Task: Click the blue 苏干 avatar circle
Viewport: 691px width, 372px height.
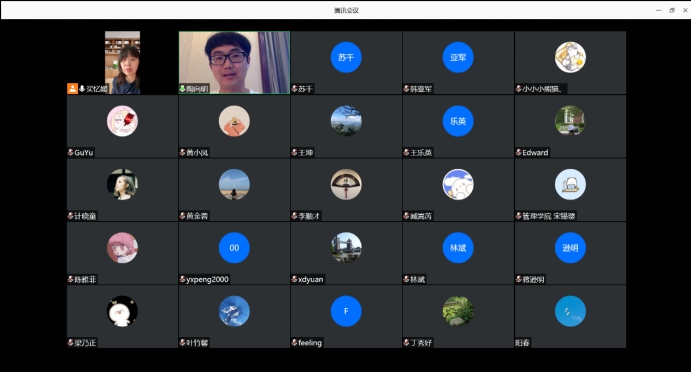Action: (346, 57)
